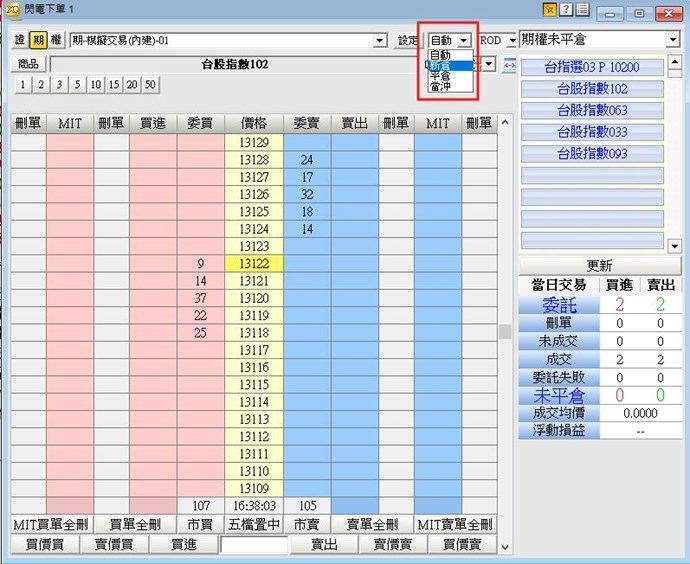
Task: Expand the ROD order type dropdown
Action: click(x=511, y=40)
